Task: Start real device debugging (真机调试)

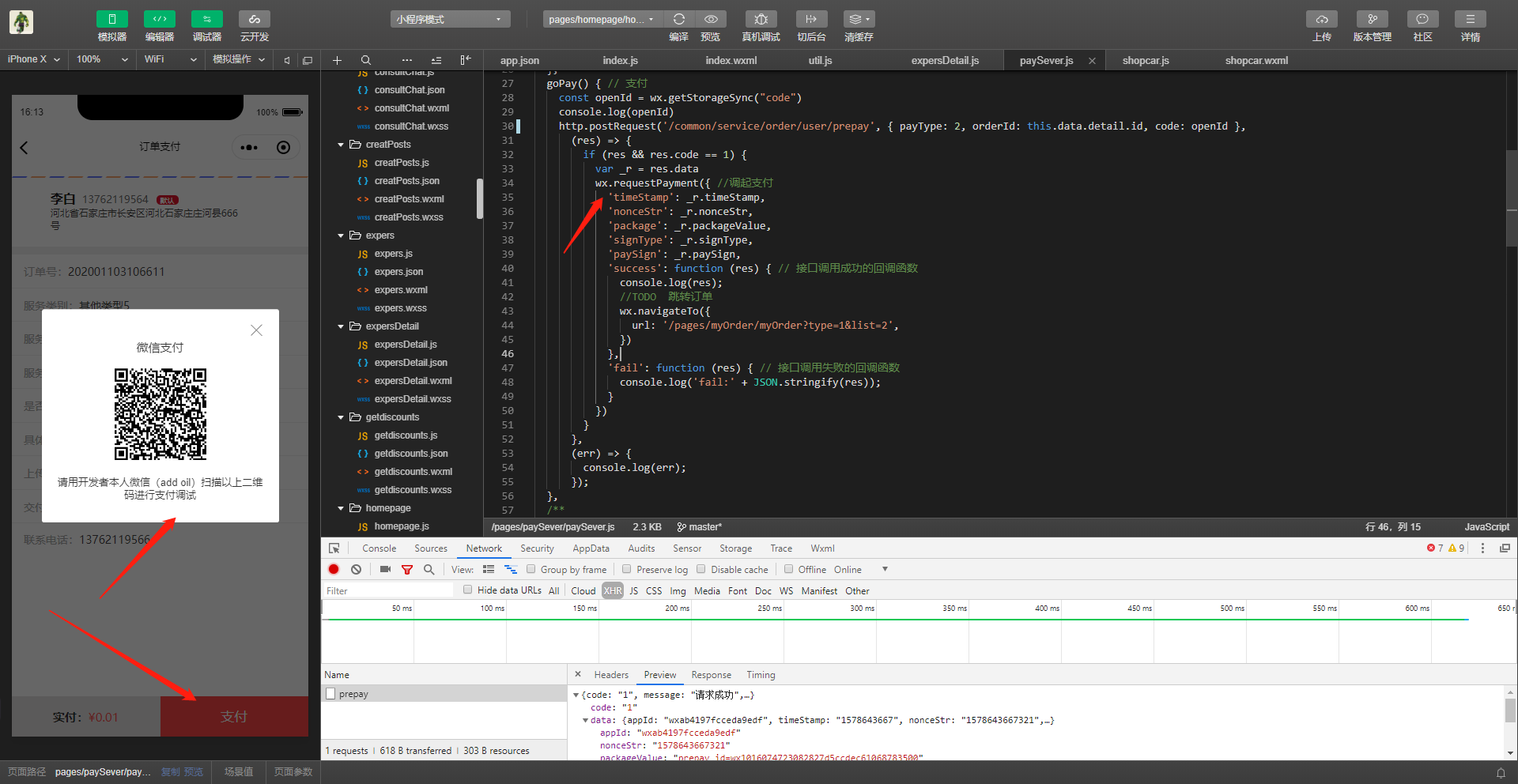Action: (x=761, y=20)
